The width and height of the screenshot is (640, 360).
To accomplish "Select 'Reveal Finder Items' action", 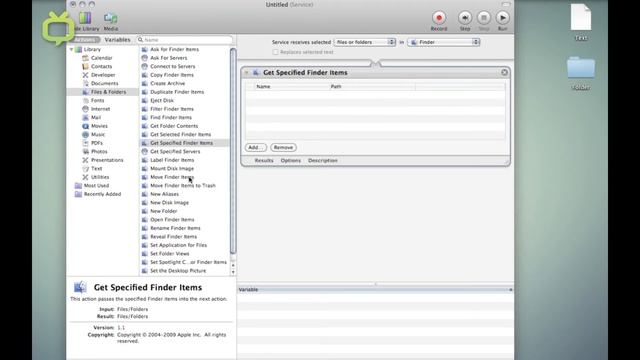I will (x=173, y=237).
